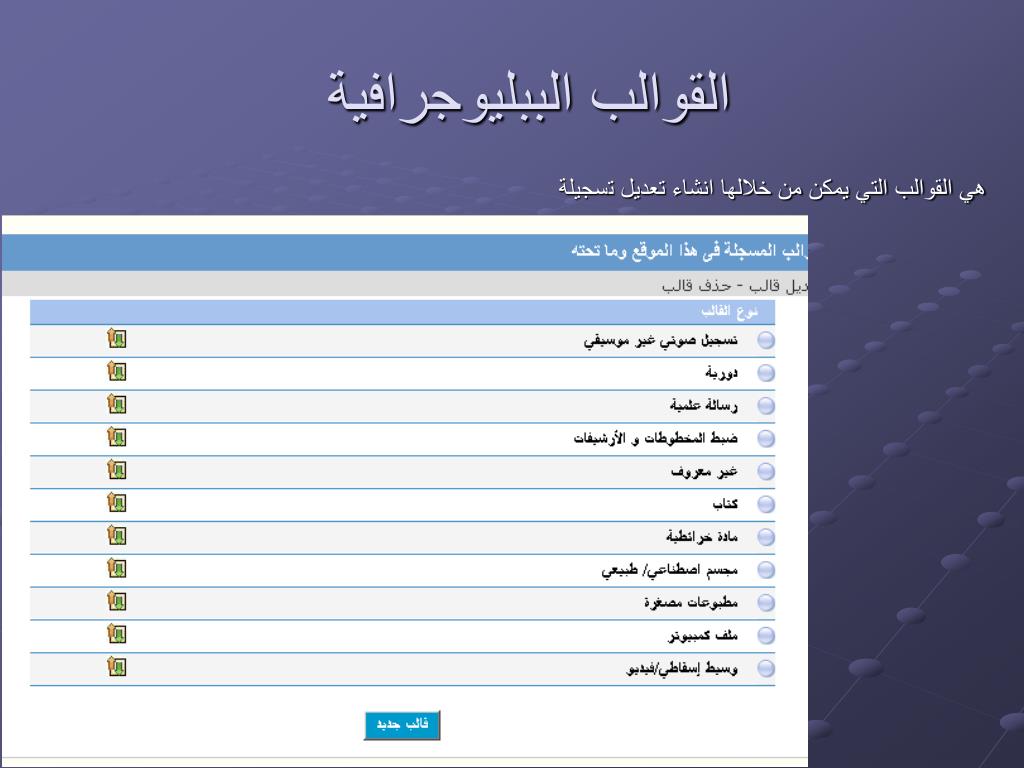This screenshot has height=768, width=1024.
Task: Click the text غير معروف
Action: pos(705,472)
